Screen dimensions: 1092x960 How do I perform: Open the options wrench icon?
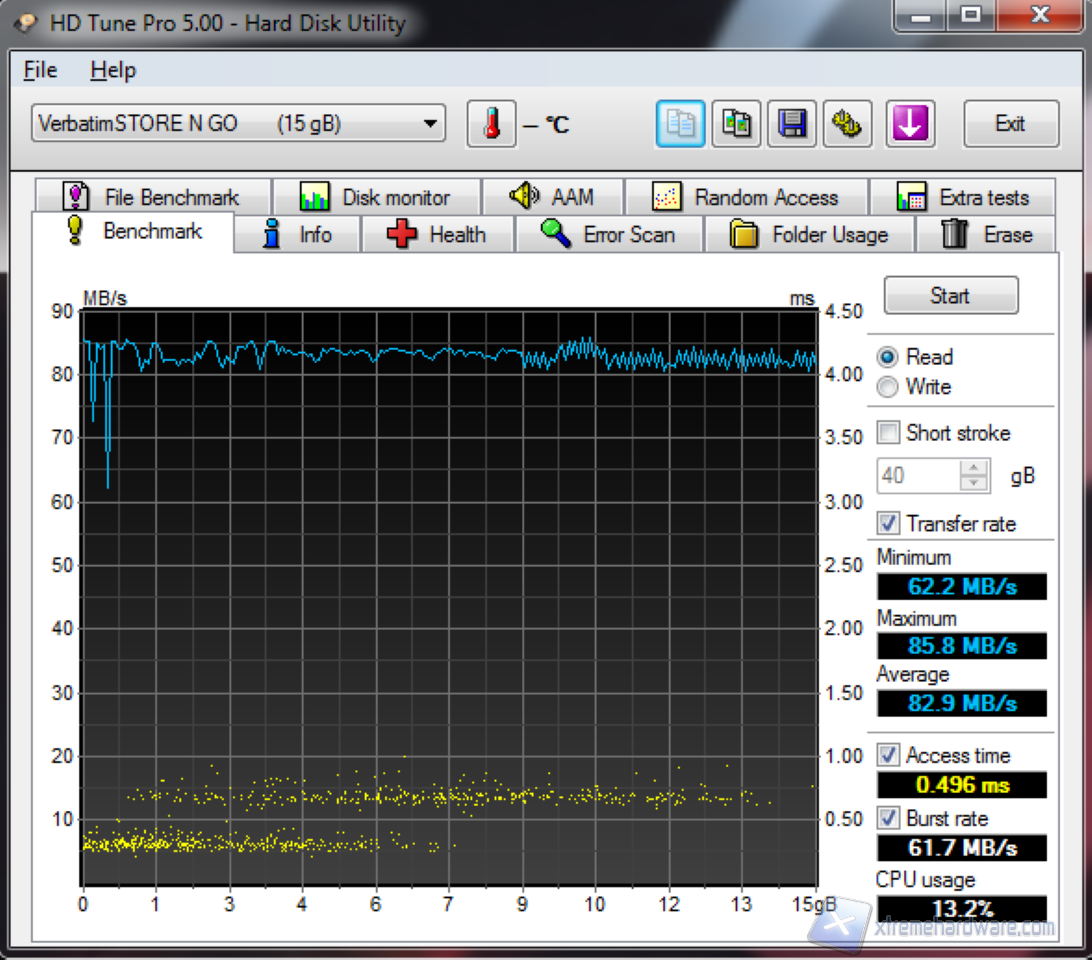coord(848,124)
